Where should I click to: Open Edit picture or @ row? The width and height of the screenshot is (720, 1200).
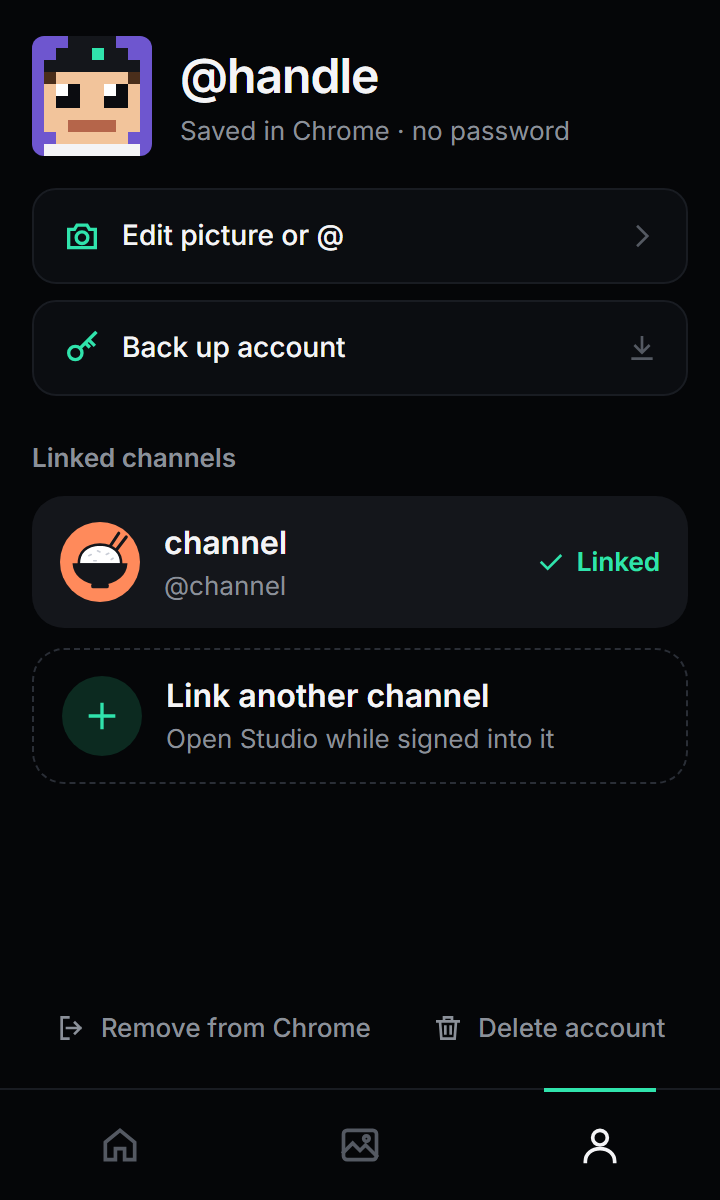(x=360, y=236)
